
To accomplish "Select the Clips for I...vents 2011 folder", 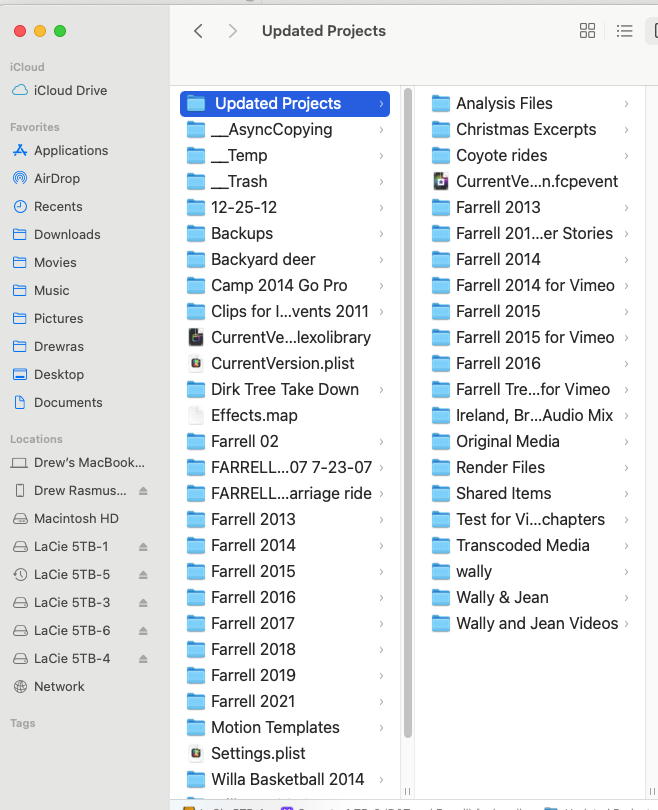I will (x=285, y=311).
